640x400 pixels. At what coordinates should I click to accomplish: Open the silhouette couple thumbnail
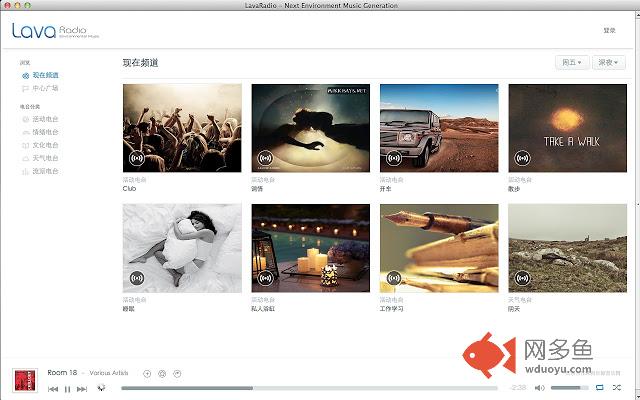[x=311, y=128]
